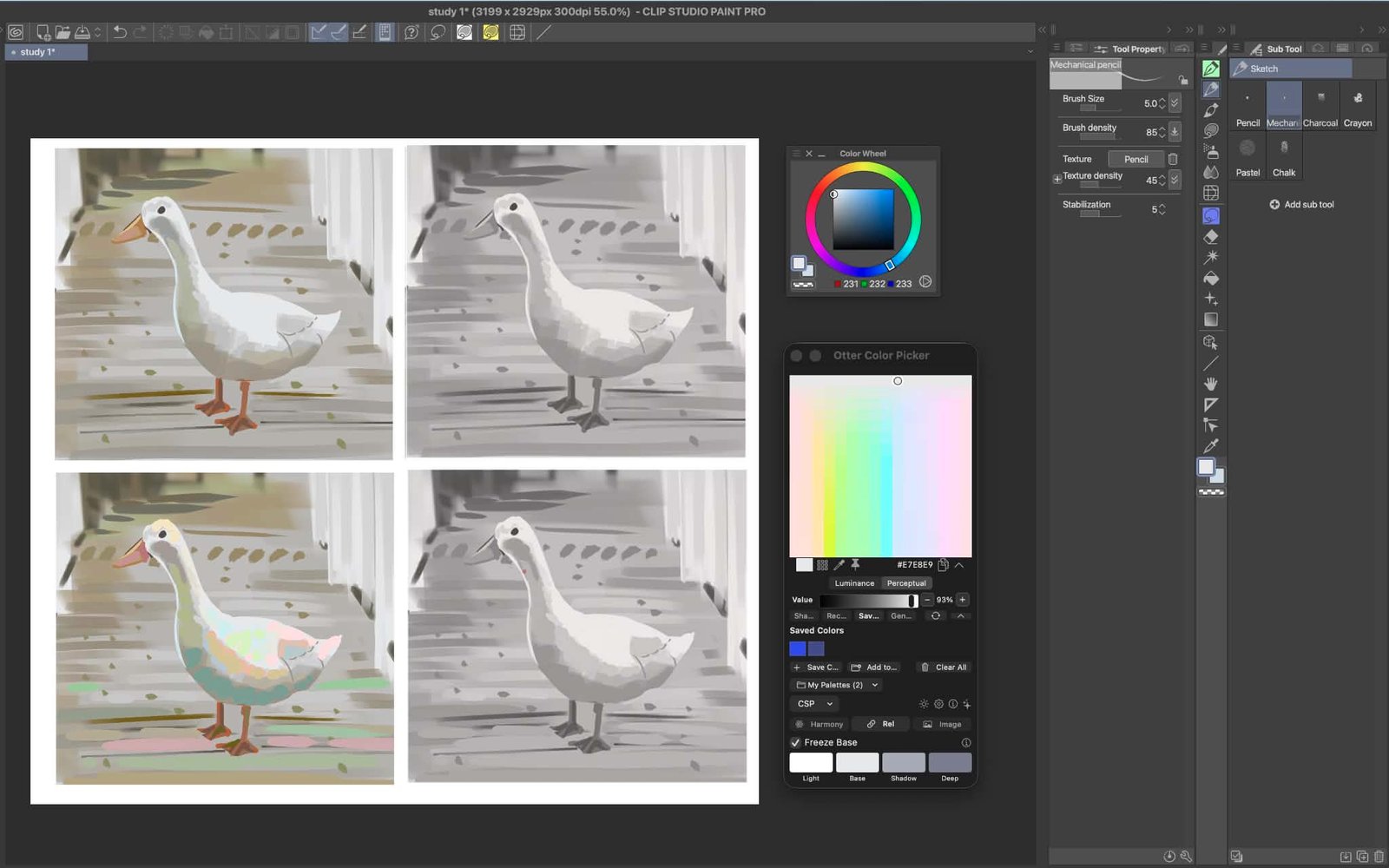Select the Sketch group tab

(x=1291, y=69)
